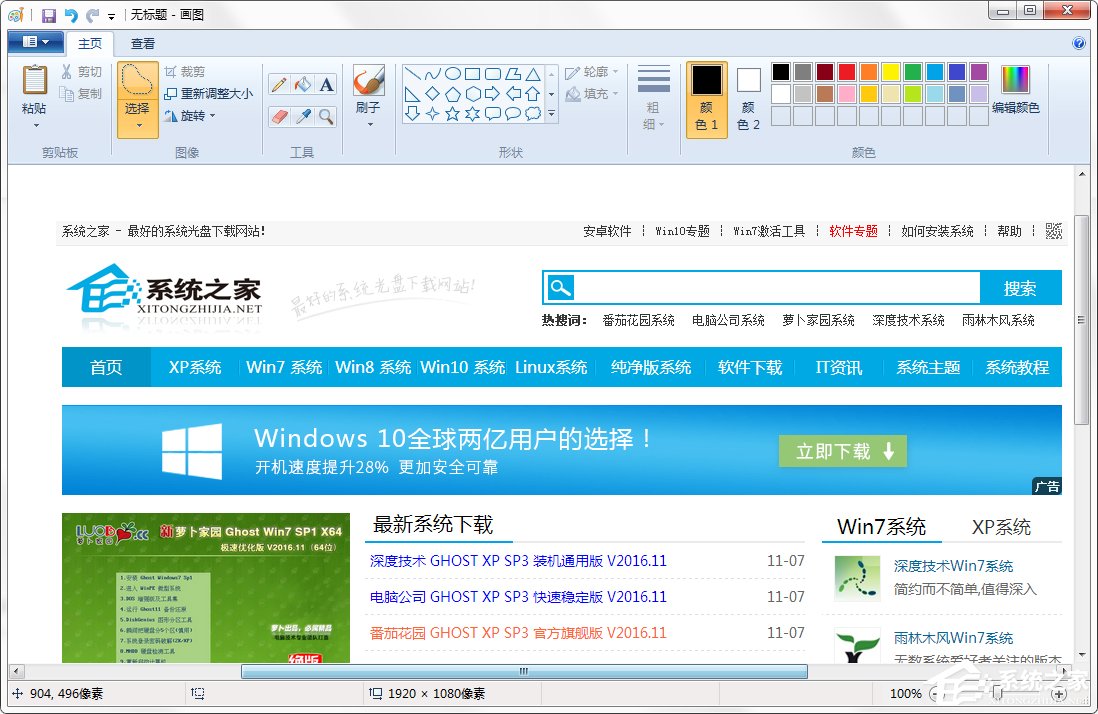The height and width of the screenshot is (714, 1098).
Task: Select the red color swatch in the palette
Action: [x=845, y=72]
